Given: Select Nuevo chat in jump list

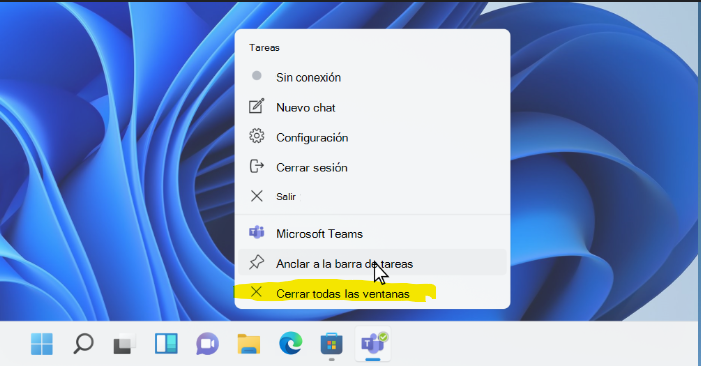Looking at the screenshot, I should (x=372, y=107).
